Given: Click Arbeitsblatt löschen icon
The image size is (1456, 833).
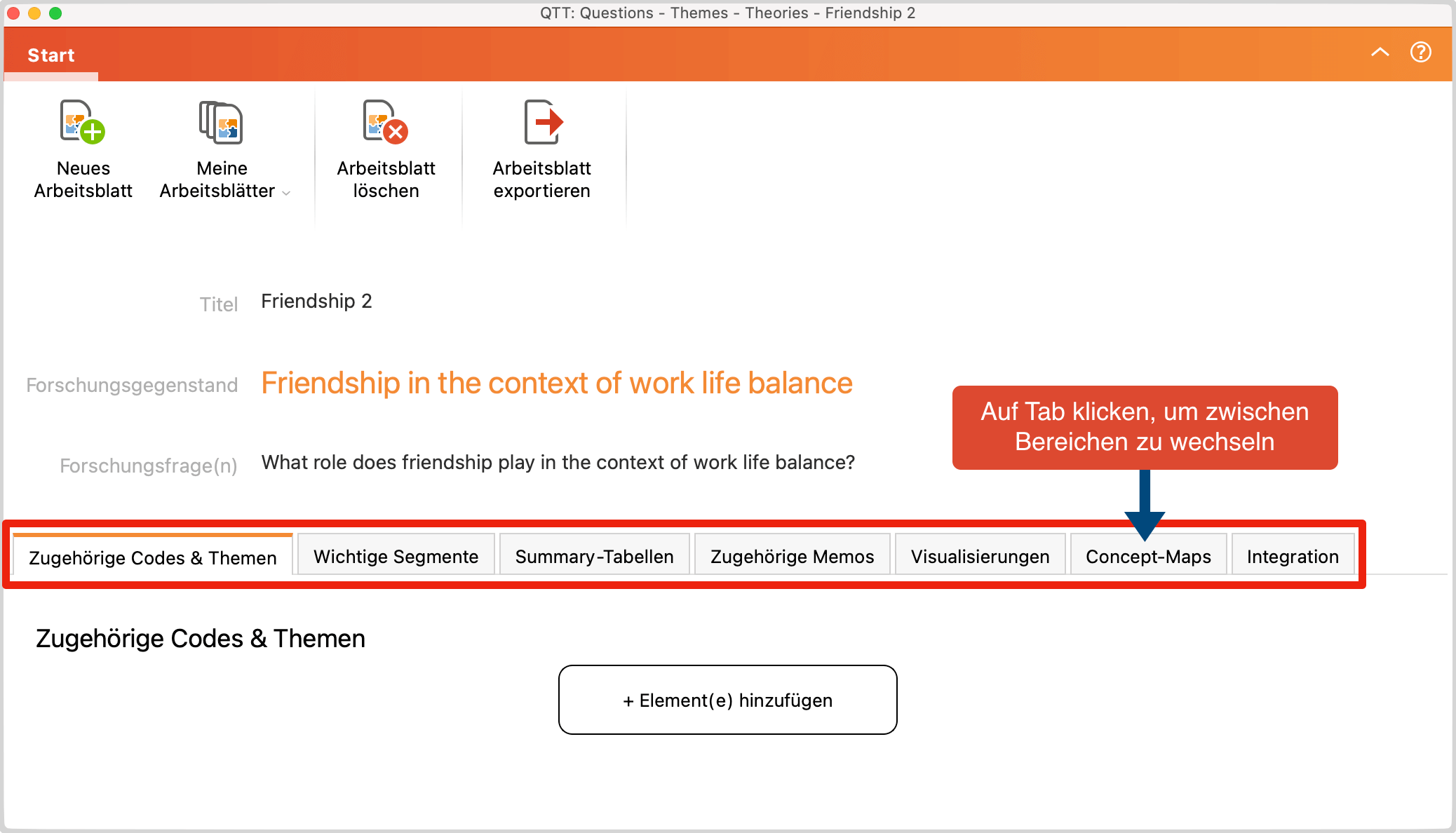Looking at the screenshot, I should (x=386, y=123).
